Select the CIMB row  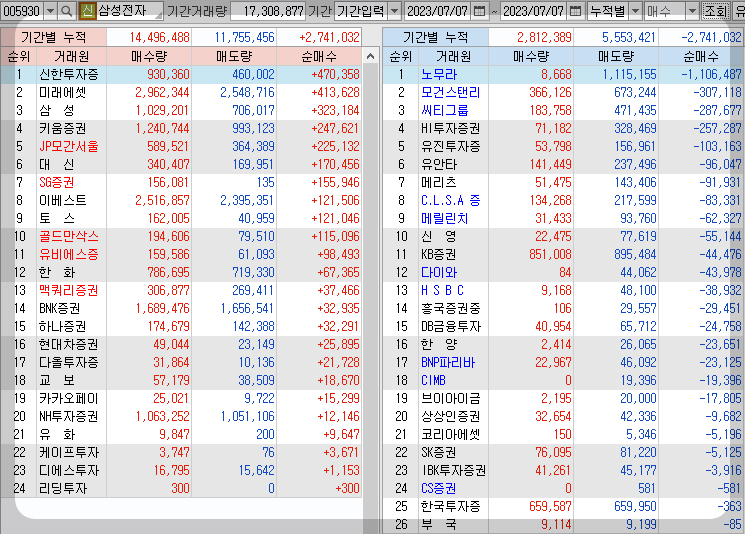coord(564,381)
